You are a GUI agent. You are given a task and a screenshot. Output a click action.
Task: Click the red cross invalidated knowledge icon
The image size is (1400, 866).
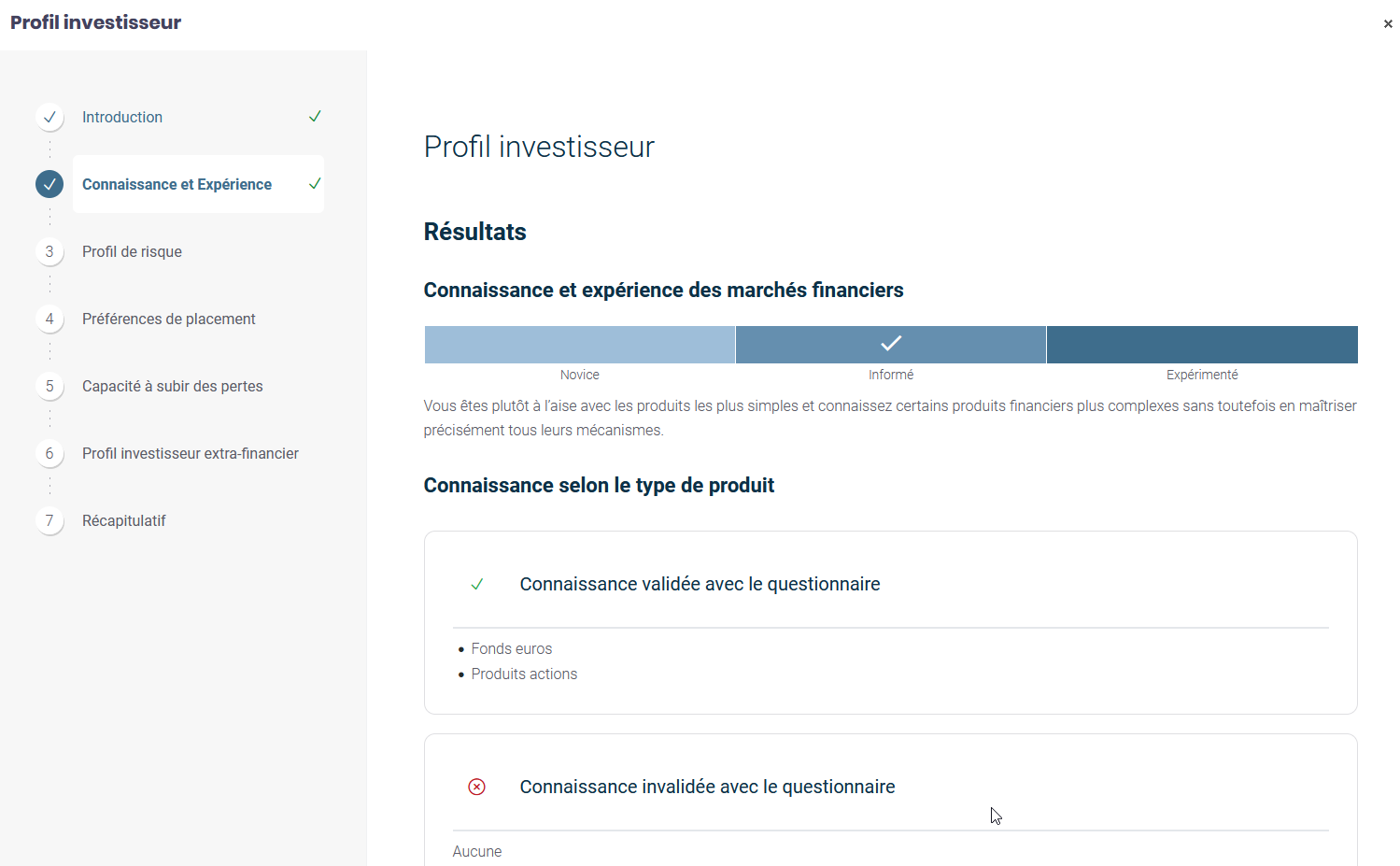[x=476, y=787]
